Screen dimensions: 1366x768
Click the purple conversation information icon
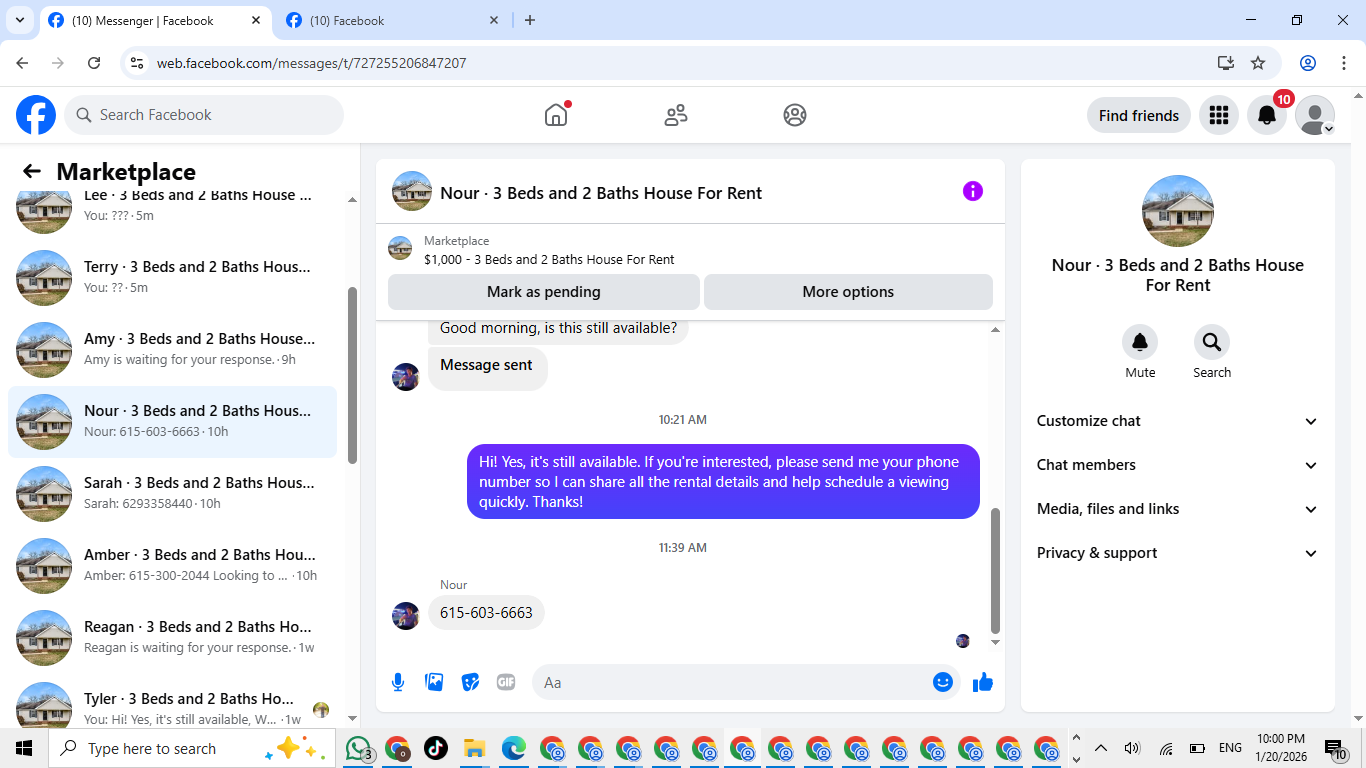pyautogui.click(x=973, y=191)
